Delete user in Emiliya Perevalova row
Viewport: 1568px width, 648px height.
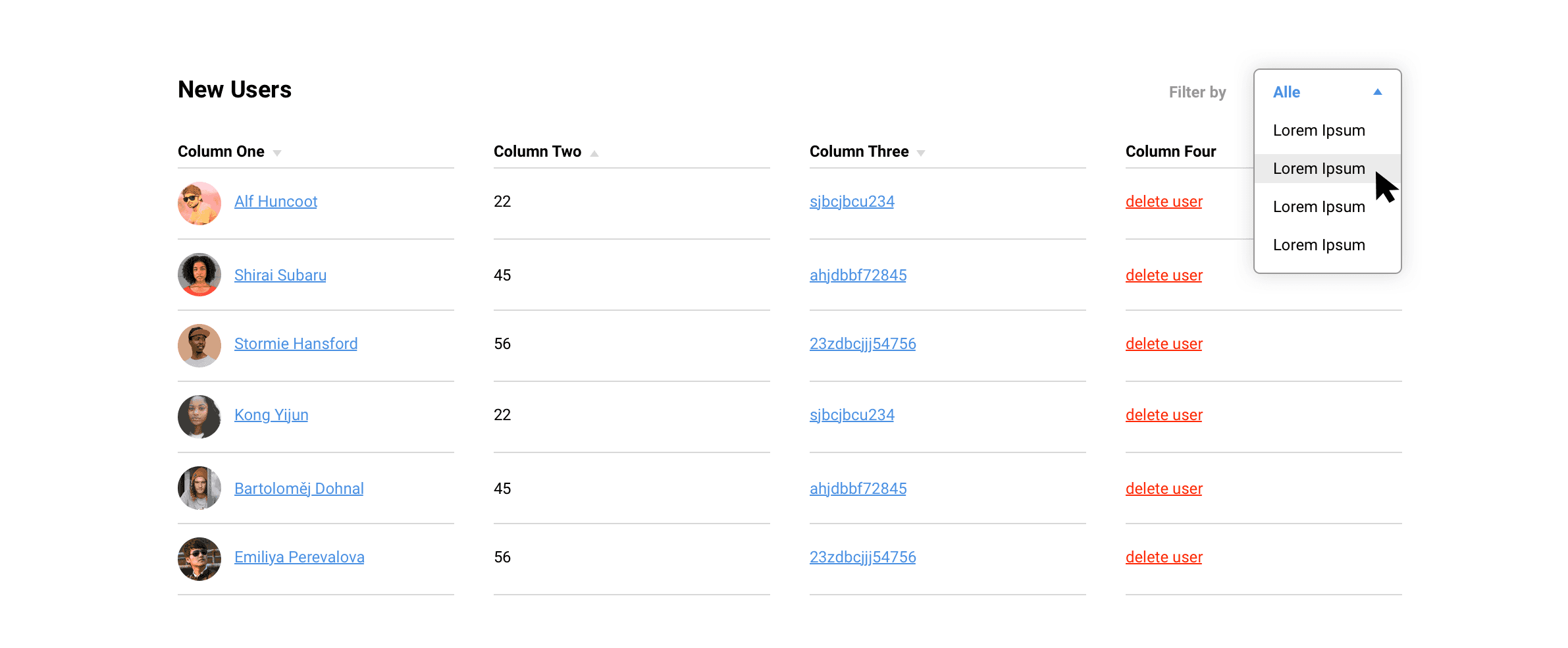1163,557
